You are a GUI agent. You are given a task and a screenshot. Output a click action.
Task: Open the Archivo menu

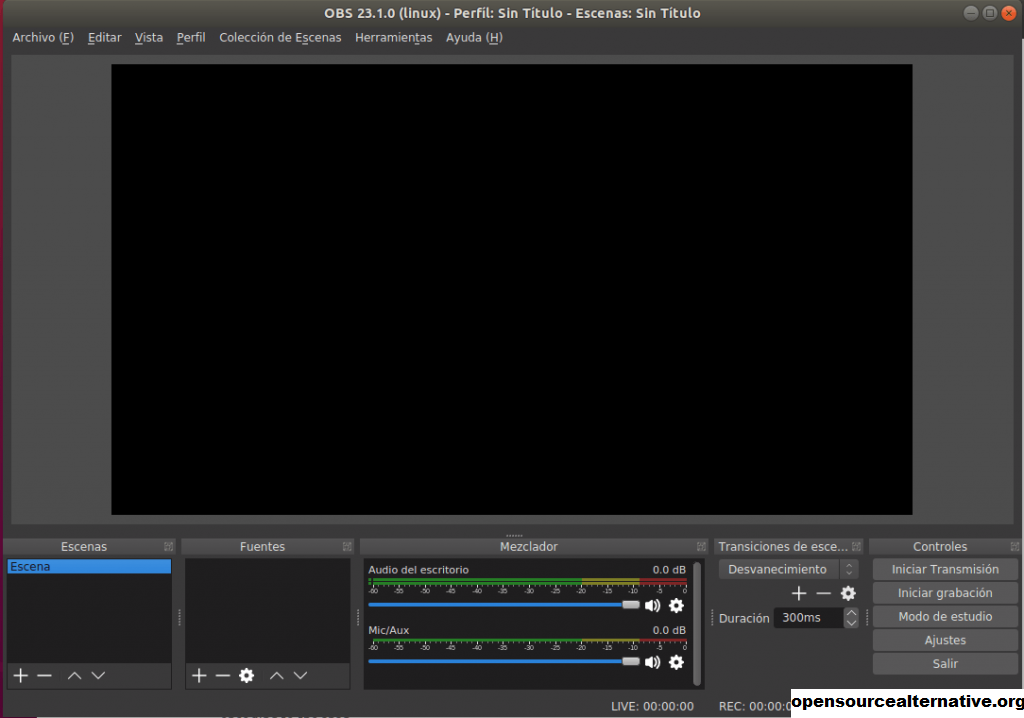(43, 38)
